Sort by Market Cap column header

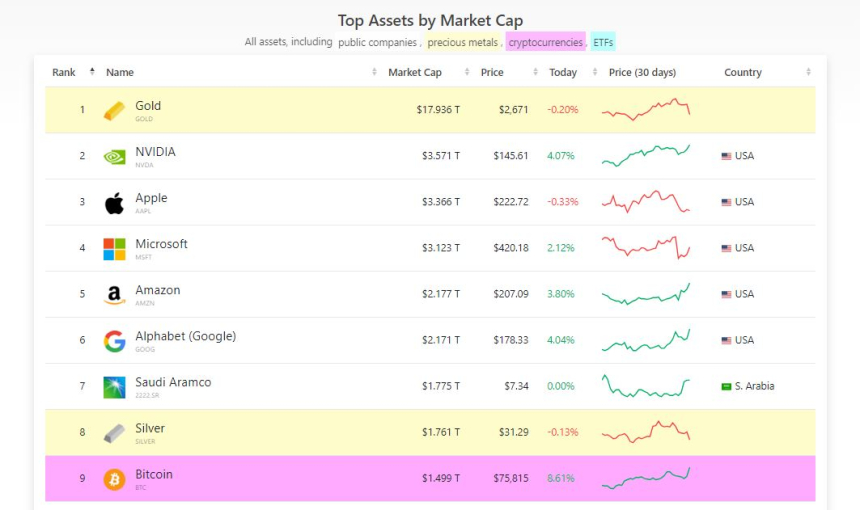[414, 72]
